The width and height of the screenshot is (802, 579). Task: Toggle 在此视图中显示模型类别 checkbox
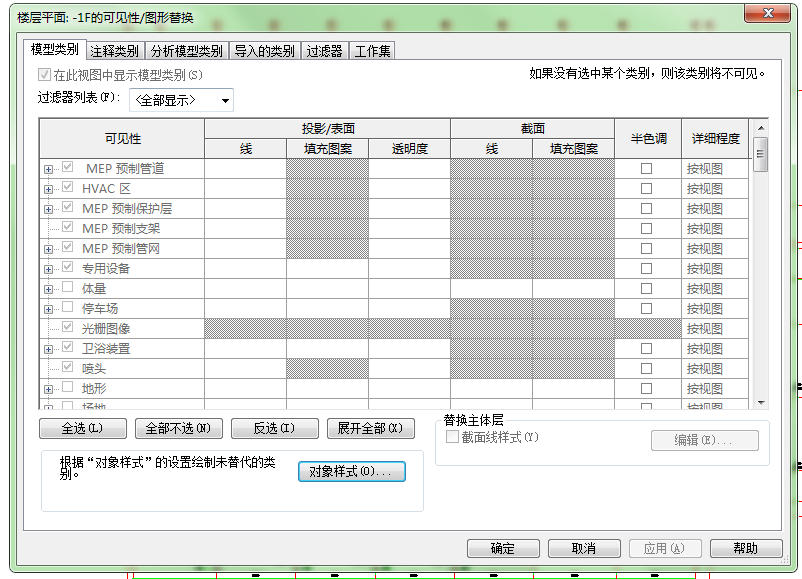click(44, 75)
